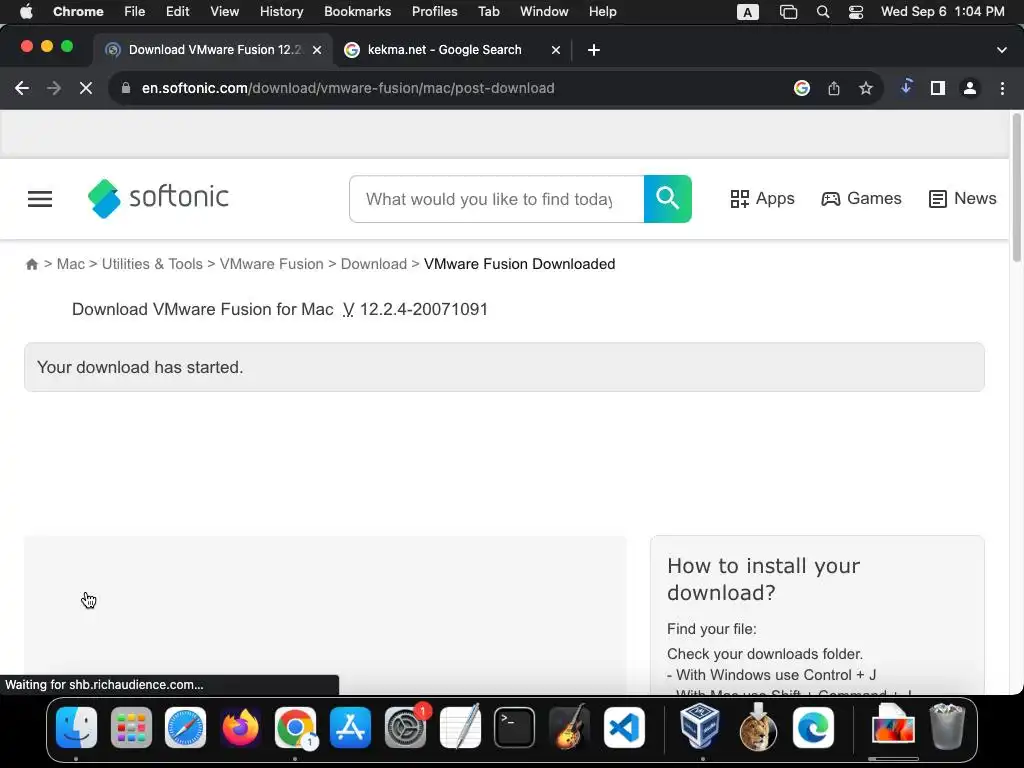Screen dimensions: 1024x768
Task: Open the Window menu
Action: click(x=544, y=12)
